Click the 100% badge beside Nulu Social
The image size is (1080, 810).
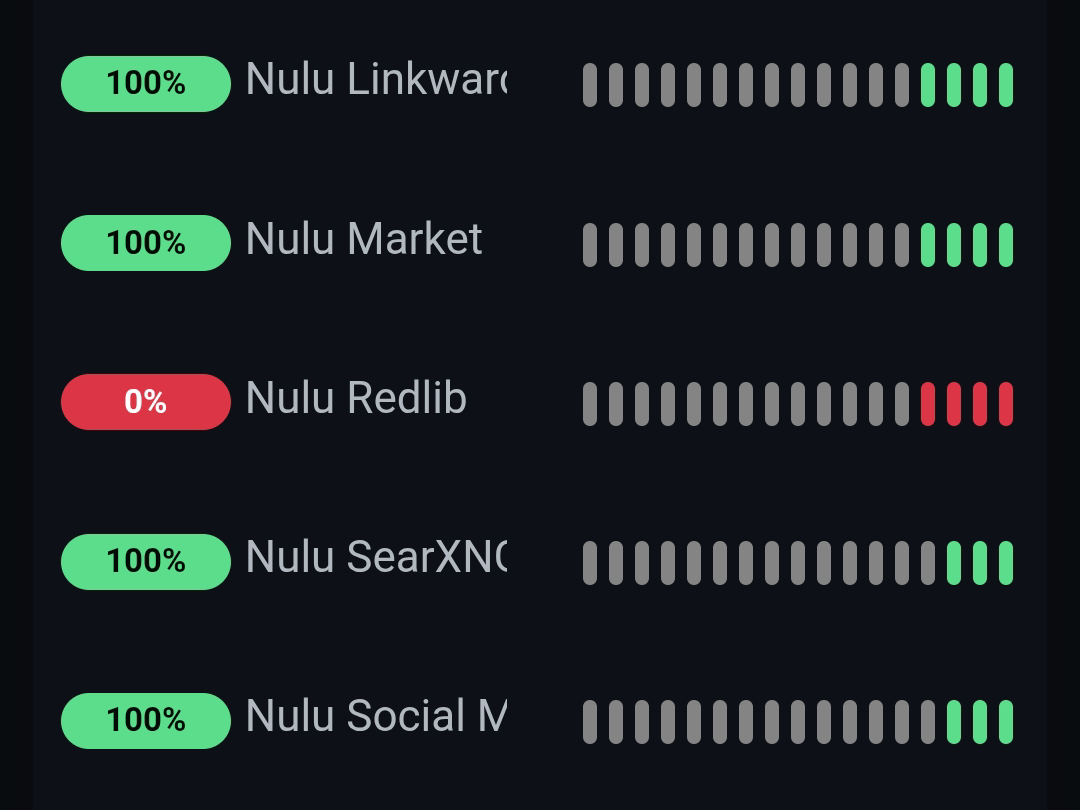click(146, 721)
